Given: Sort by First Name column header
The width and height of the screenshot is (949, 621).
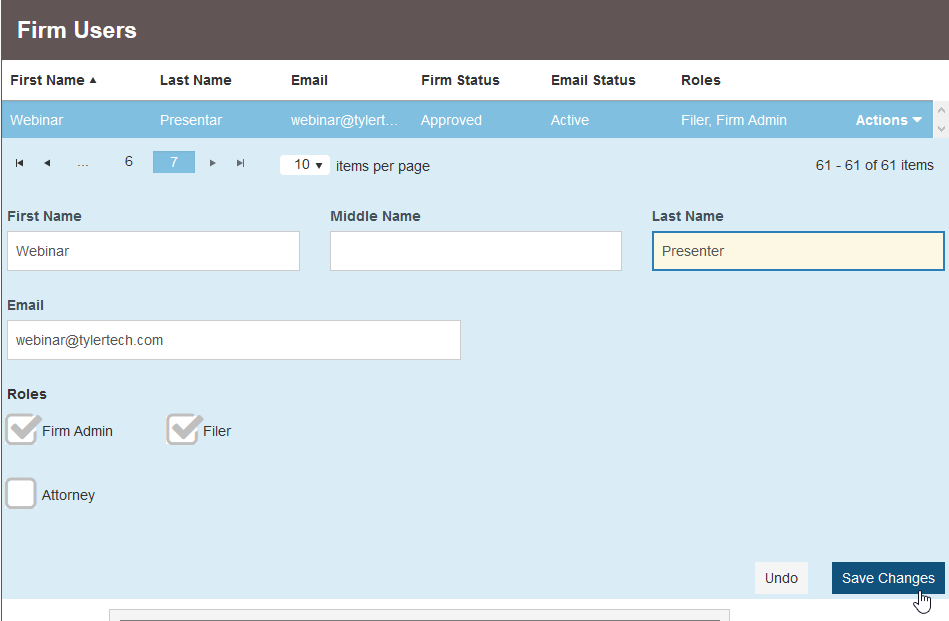Looking at the screenshot, I should click(x=47, y=80).
